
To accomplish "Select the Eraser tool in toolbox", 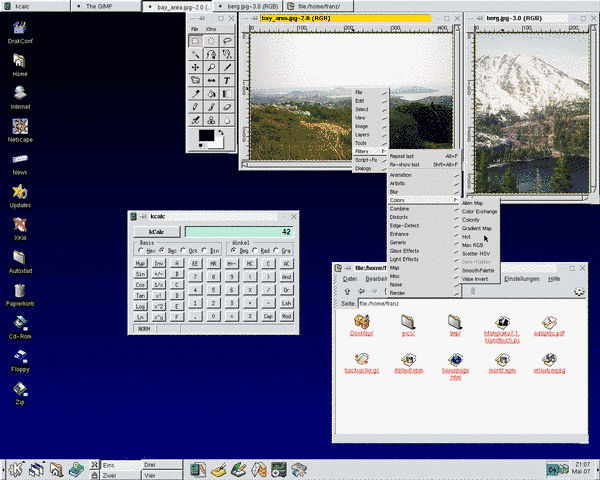I will (x=228, y=106).
